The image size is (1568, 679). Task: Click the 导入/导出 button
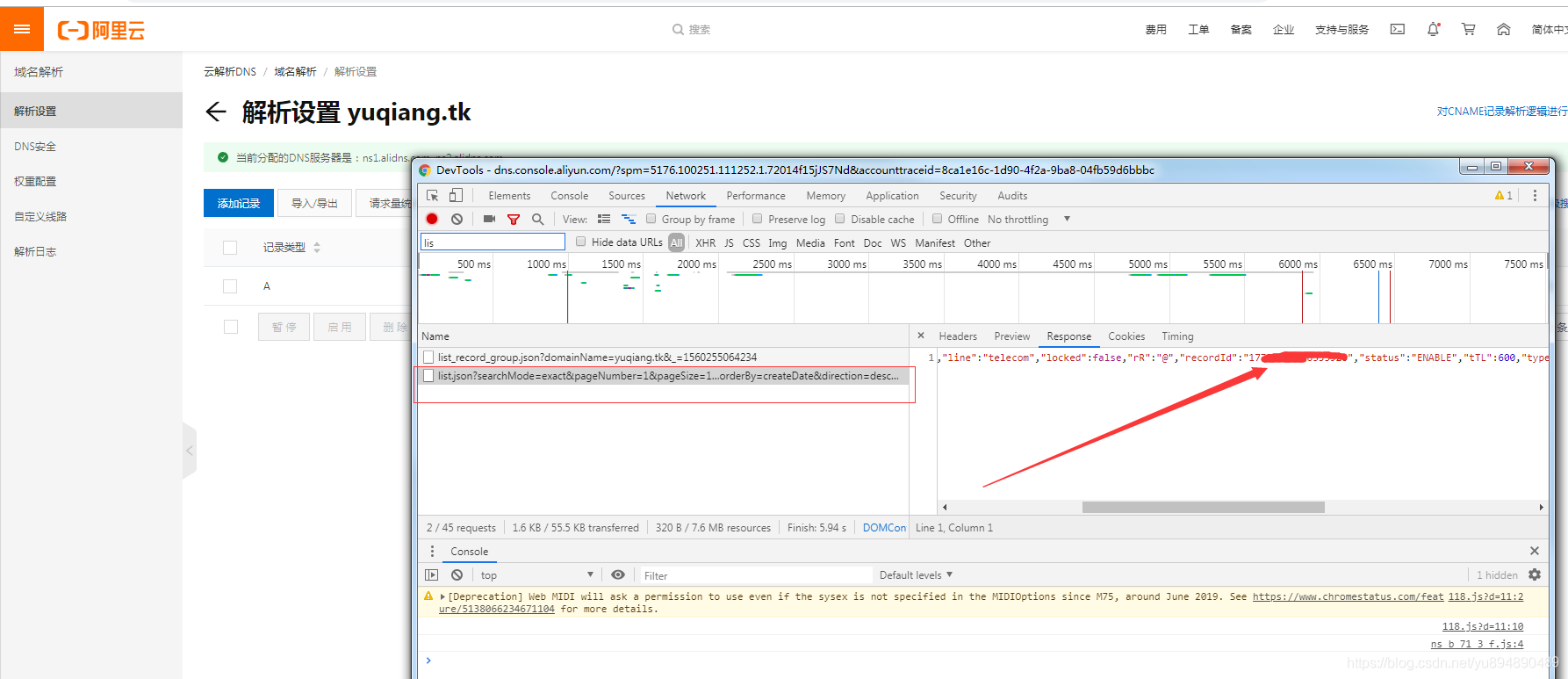click(314, 203)
